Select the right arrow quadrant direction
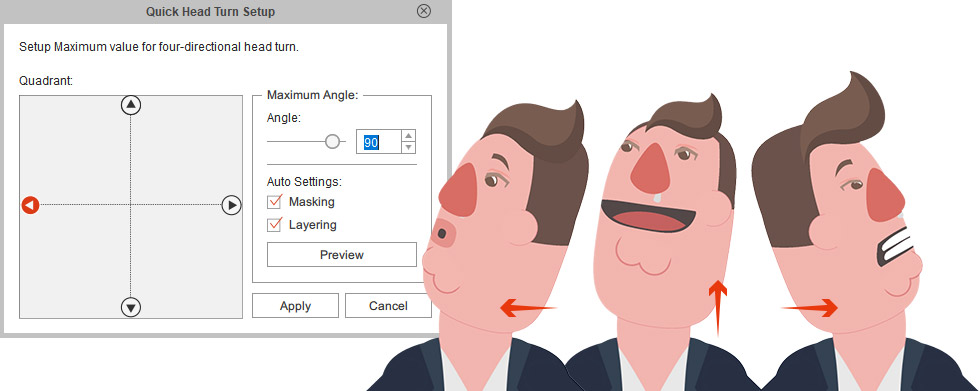The width and height of the screenshot is (979, 391). click(x=232, y=205)
